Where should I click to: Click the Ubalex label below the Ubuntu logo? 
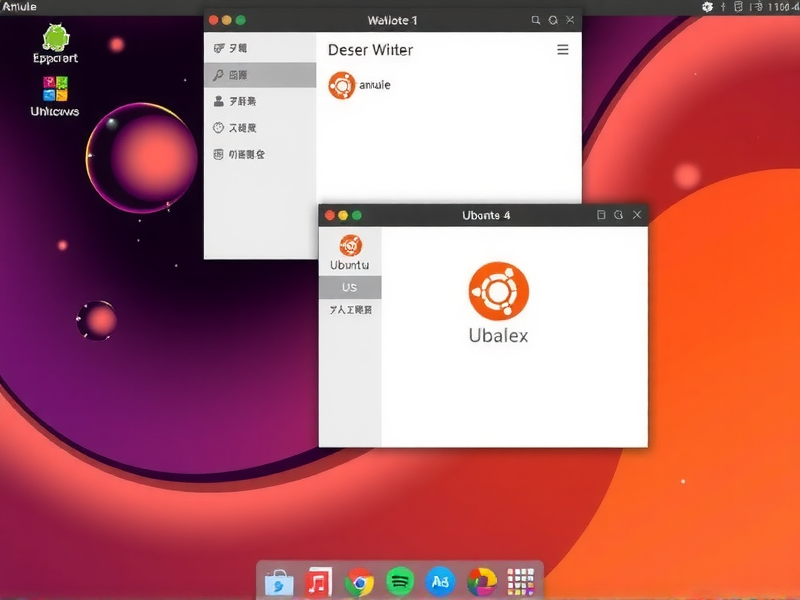497,336
